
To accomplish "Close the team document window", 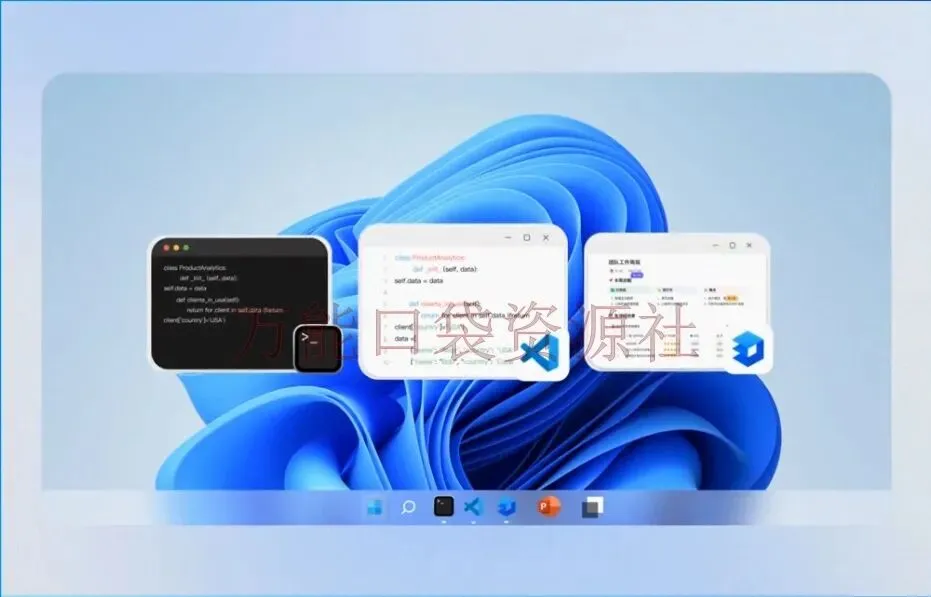I will tap(749, 245).
